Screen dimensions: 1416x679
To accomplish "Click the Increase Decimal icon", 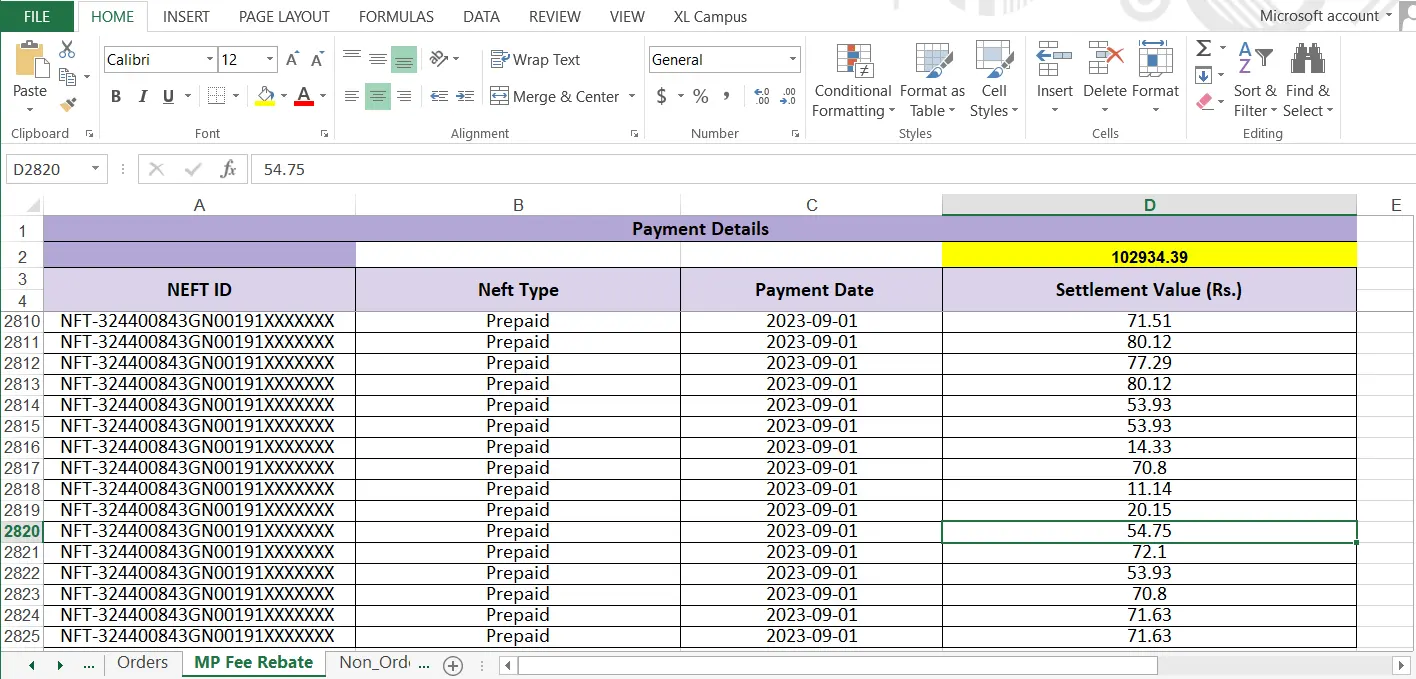I will click(763, 96).
